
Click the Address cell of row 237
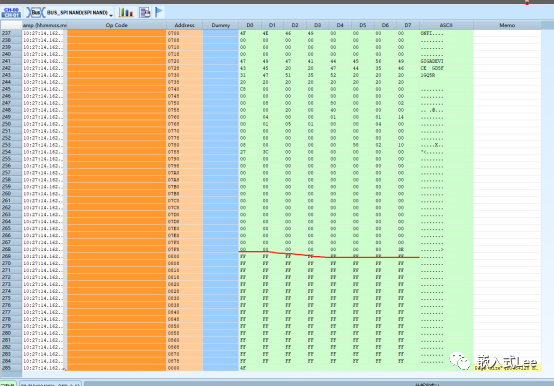pos(184,33)
